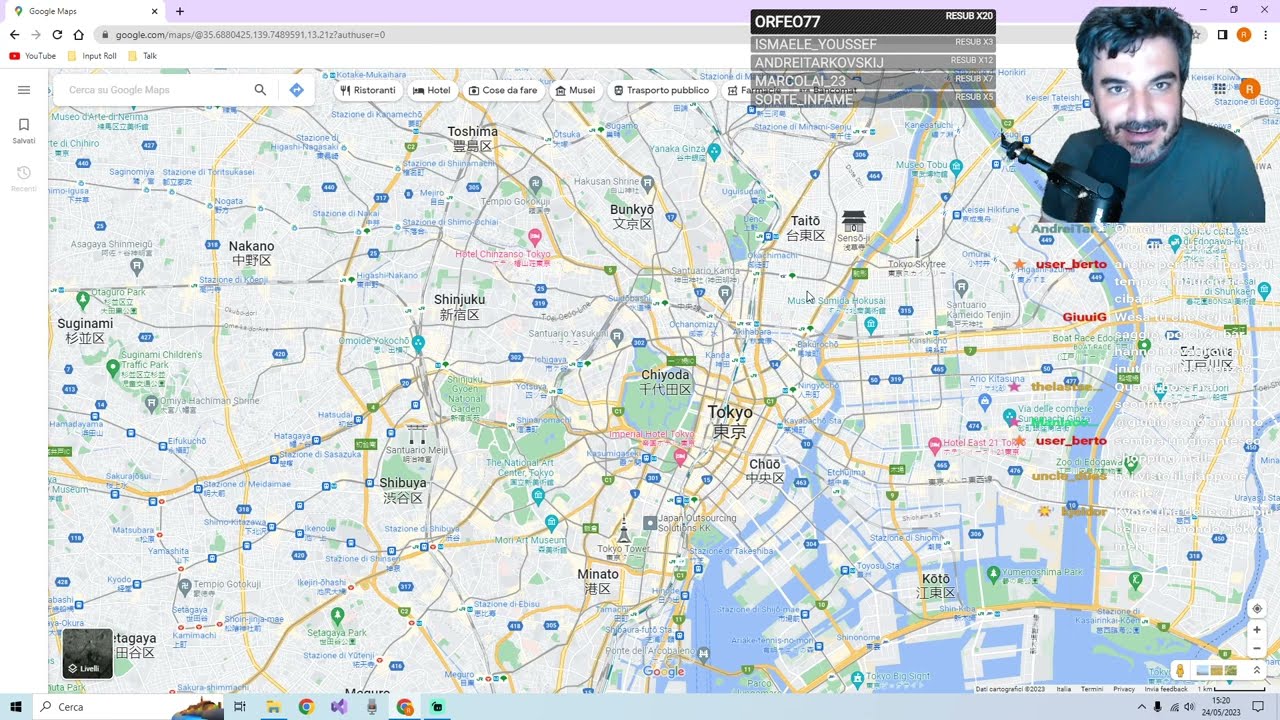Click the address bar URL

250,35
